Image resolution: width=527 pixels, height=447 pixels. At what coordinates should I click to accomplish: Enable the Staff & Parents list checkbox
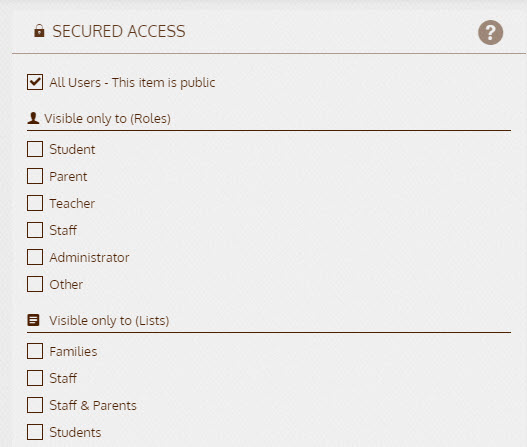click(x=35, y=405)
